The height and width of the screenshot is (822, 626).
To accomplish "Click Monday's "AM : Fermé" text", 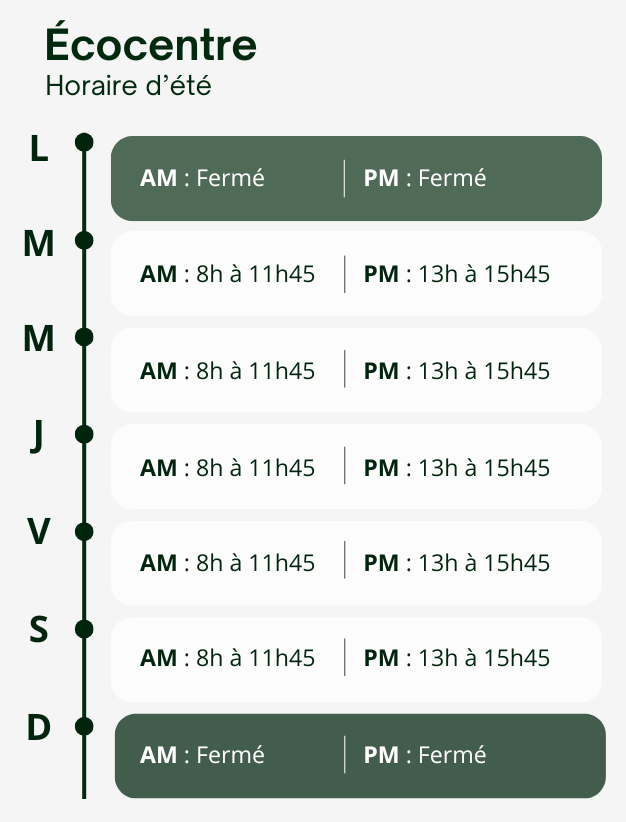I will 202,178.
